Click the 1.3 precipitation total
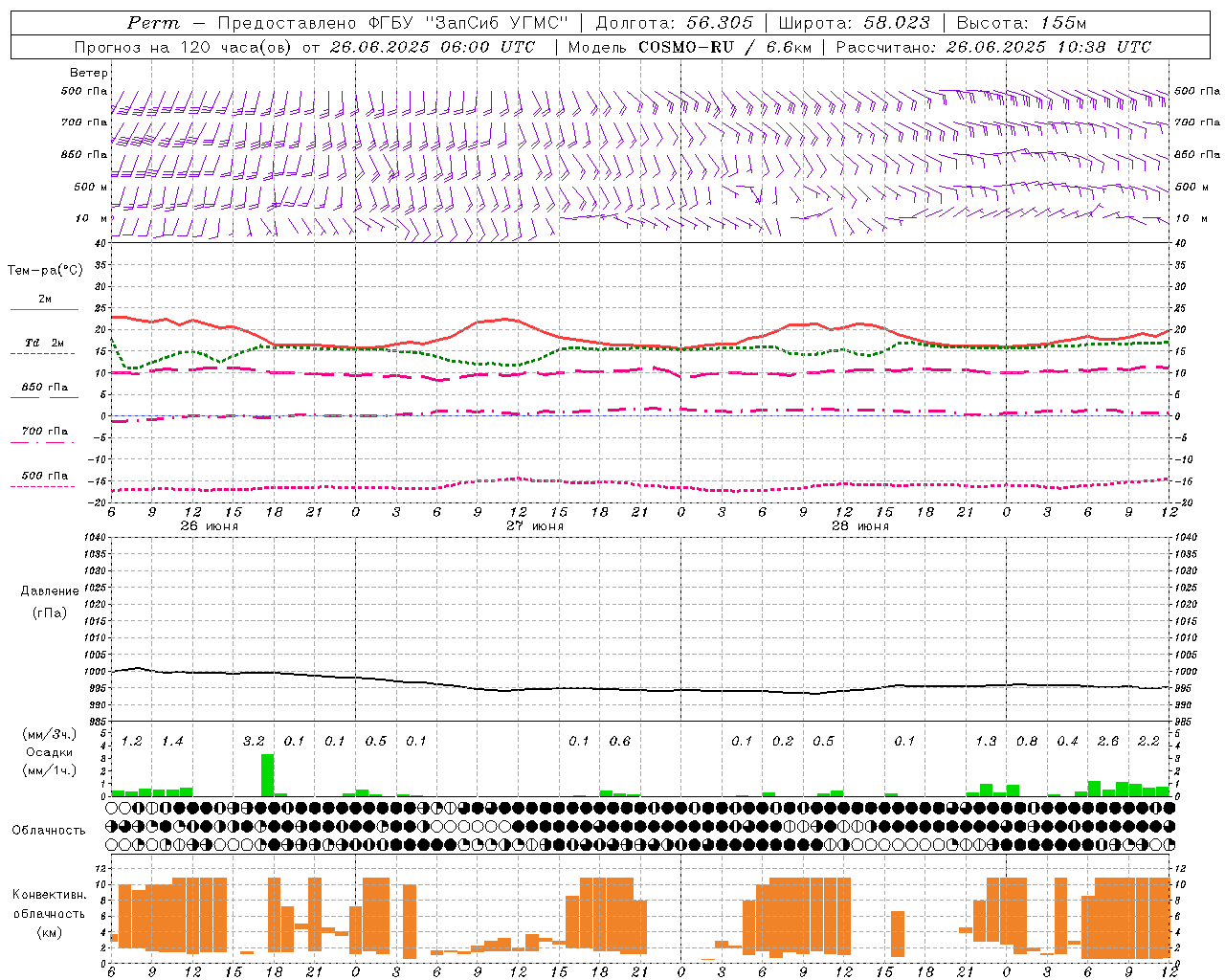1225x980 pixels. [x=986, y=741]
